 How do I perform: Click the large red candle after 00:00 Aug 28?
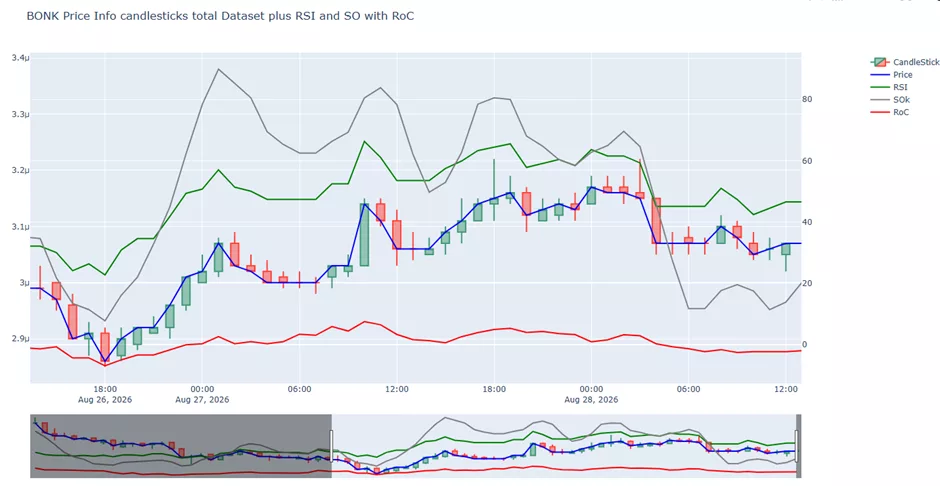tap(656, 221)
